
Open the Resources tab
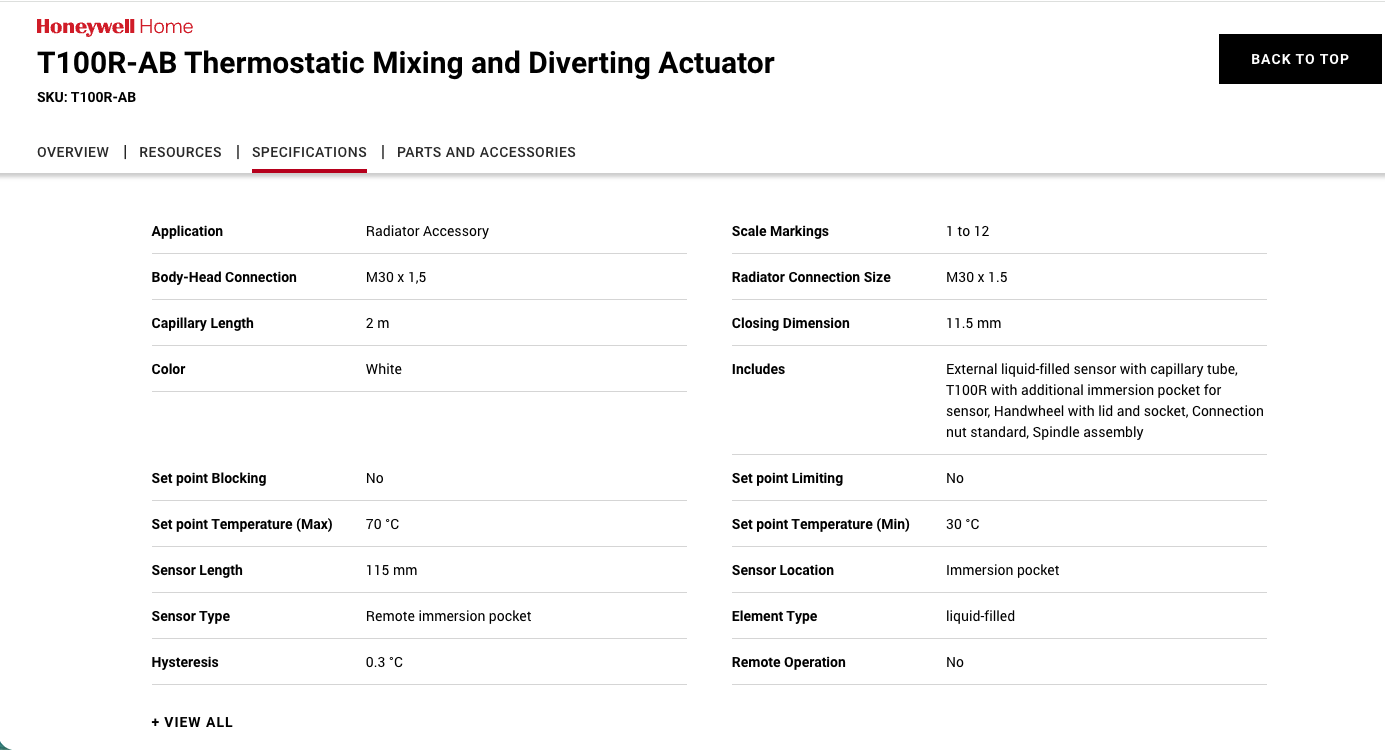180,152
